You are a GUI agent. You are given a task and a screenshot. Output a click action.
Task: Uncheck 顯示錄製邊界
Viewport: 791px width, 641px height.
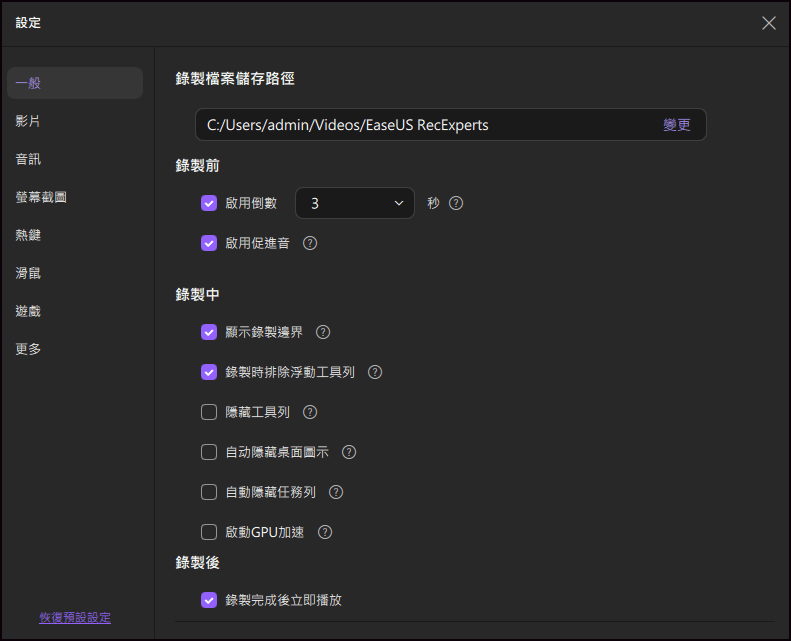click(x=209, y=332)
